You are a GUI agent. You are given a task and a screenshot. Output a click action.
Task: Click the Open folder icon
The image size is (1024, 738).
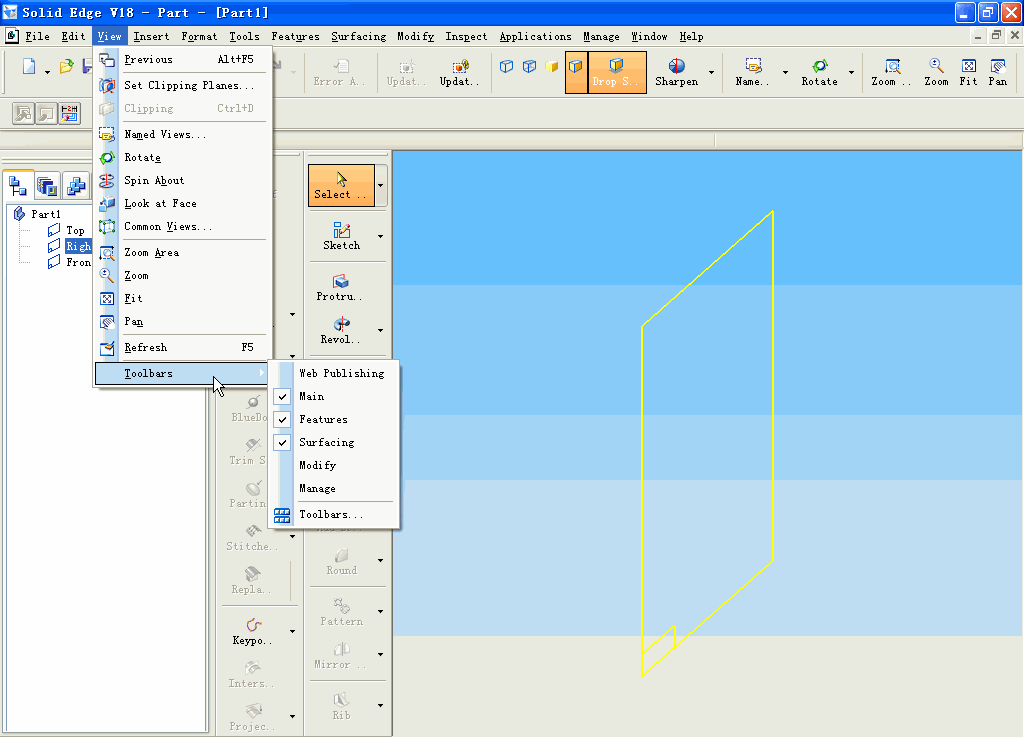(66, 67)
